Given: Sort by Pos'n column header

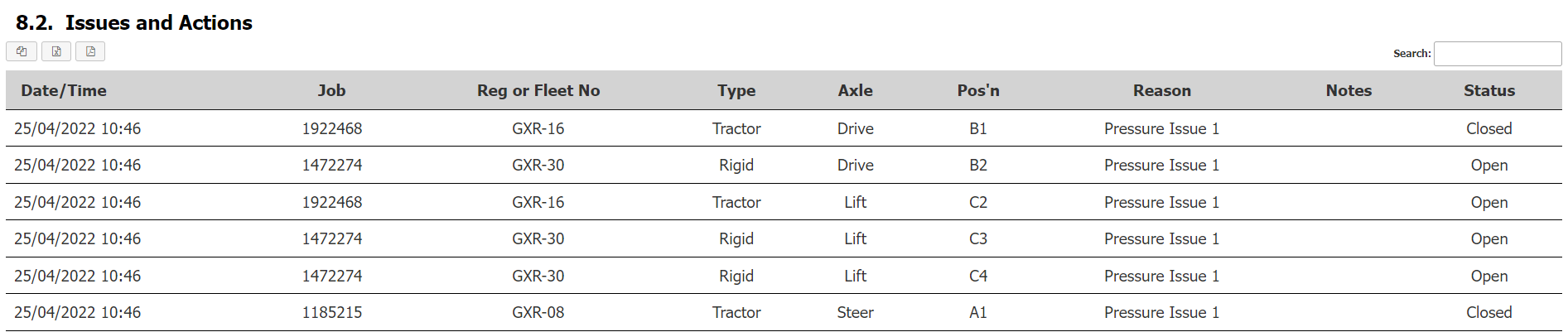Looking at the screenshot, I should pyautogui.click(x=978, y=90).
